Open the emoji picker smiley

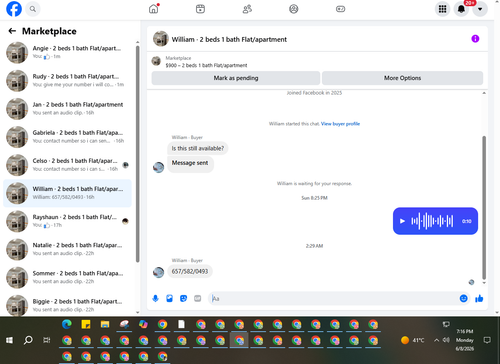click(463, 298)
